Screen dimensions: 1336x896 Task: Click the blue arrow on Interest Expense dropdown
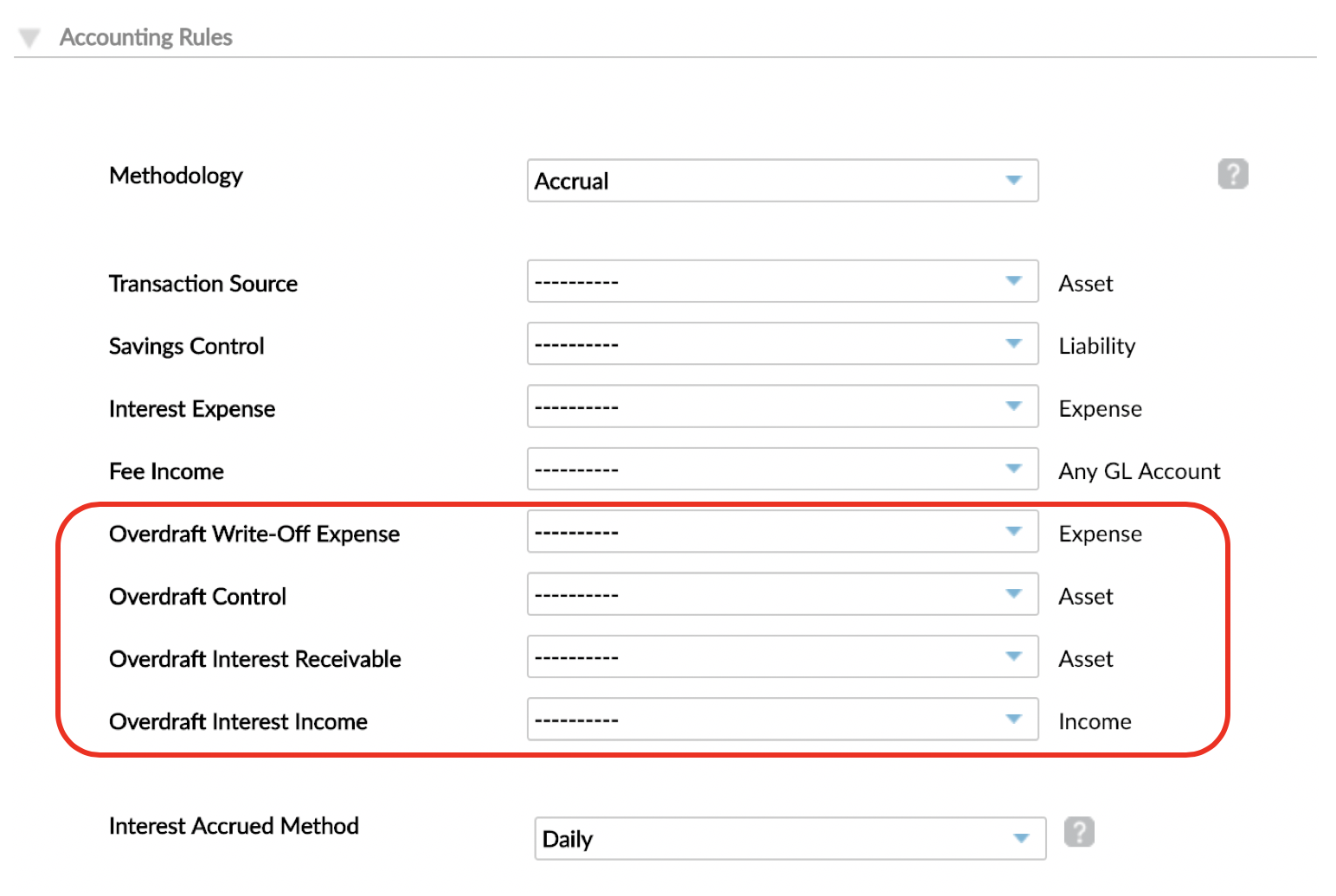pyautogui.click(x=1013, y=406)
